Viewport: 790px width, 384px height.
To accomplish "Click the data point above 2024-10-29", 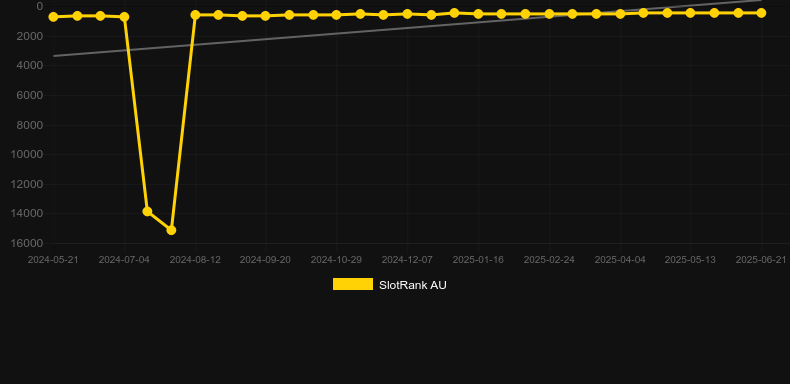I will (337, 15).
